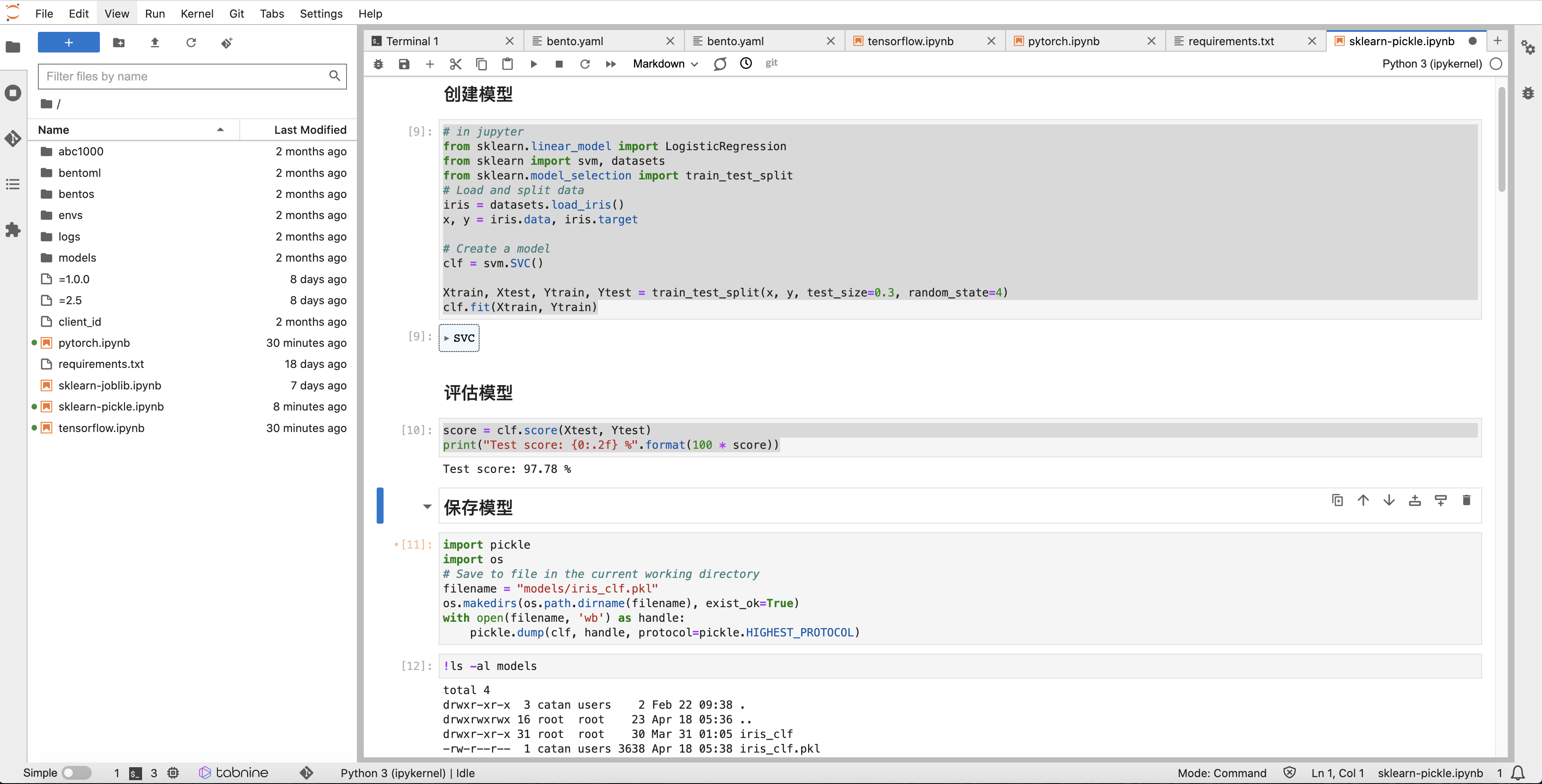
Task: Click the kernel status circle indicator
Action: click(1496, 64)
